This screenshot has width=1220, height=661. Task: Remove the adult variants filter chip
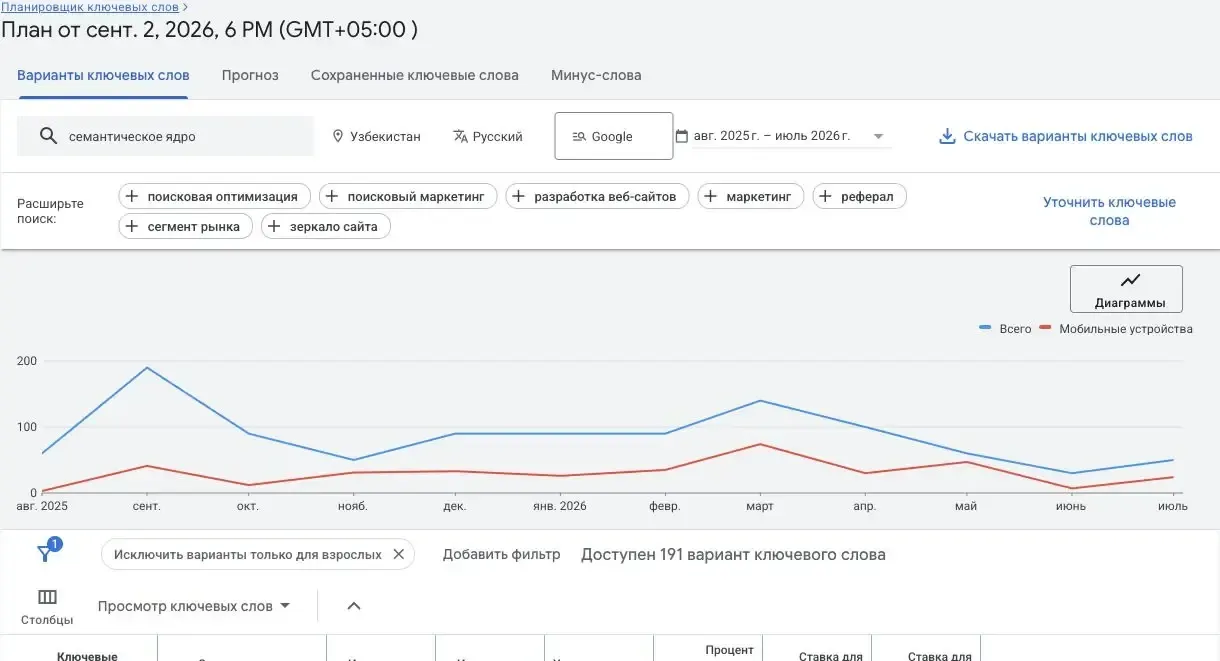click(x=398, y=554)
